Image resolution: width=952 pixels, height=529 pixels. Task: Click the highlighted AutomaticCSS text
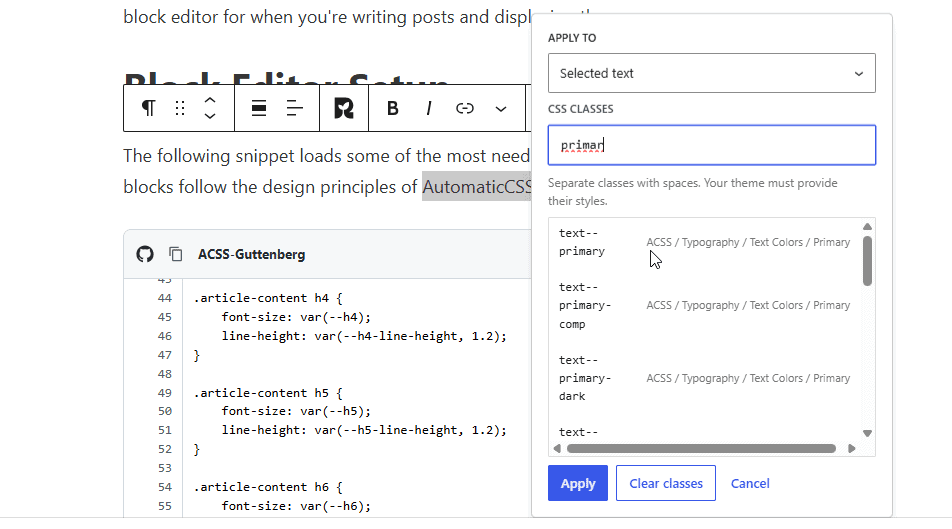(x=477, y=186)
